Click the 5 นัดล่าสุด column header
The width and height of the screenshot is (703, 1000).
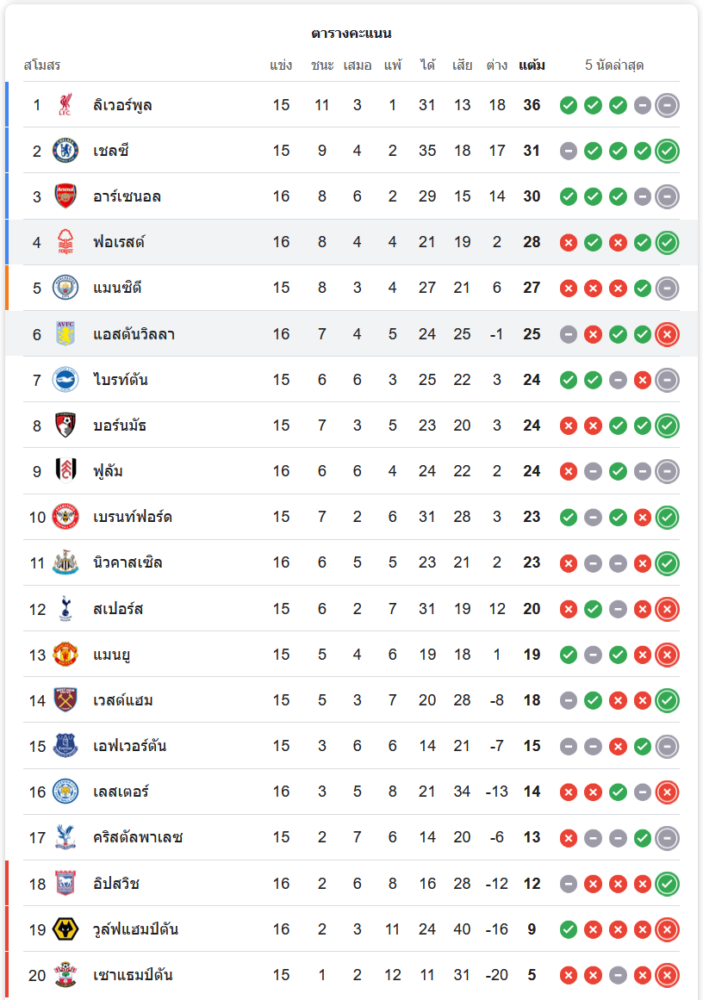pos(614,65)
